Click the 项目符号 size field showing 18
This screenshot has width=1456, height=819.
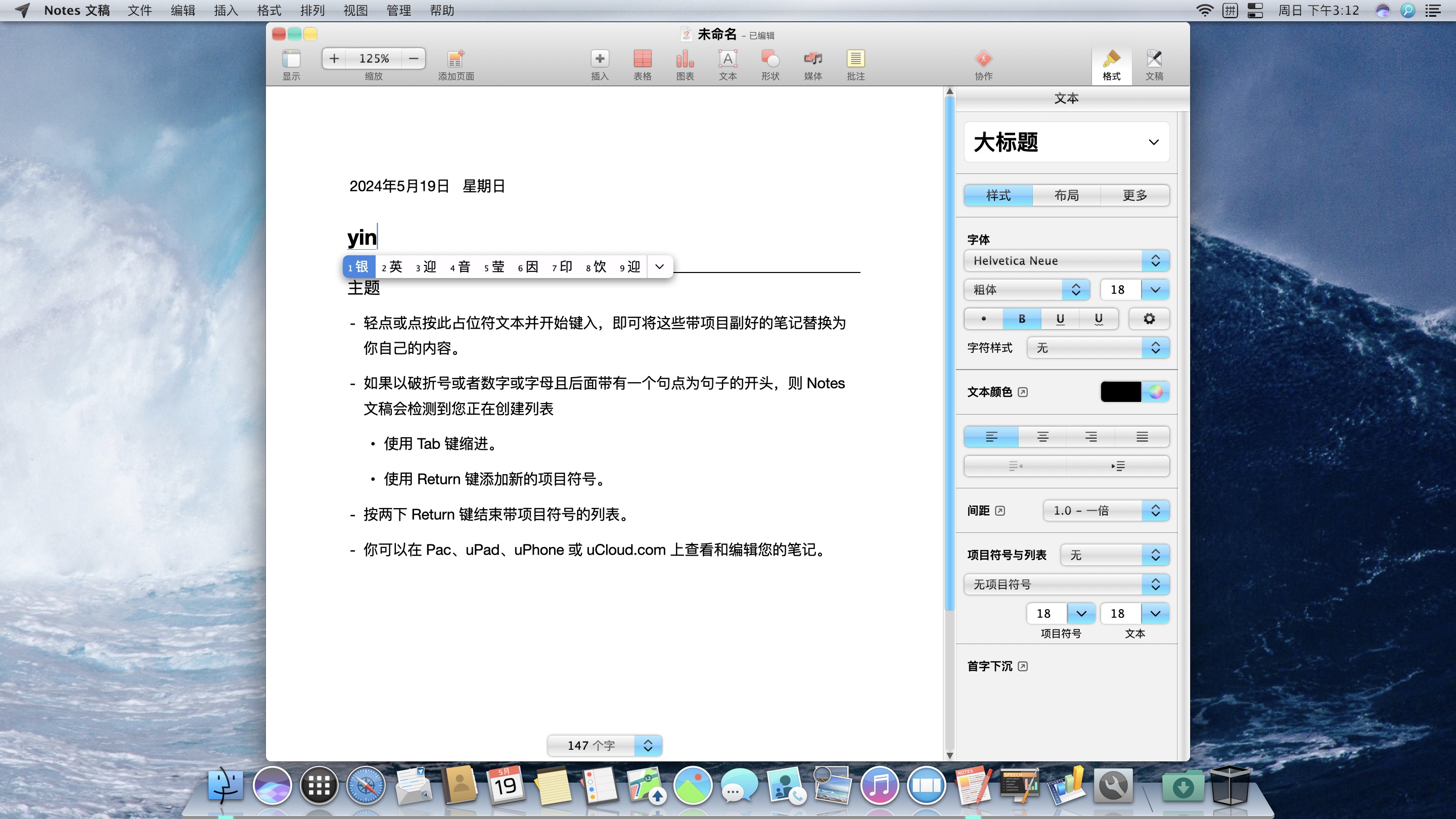(x=1047, y=613)
